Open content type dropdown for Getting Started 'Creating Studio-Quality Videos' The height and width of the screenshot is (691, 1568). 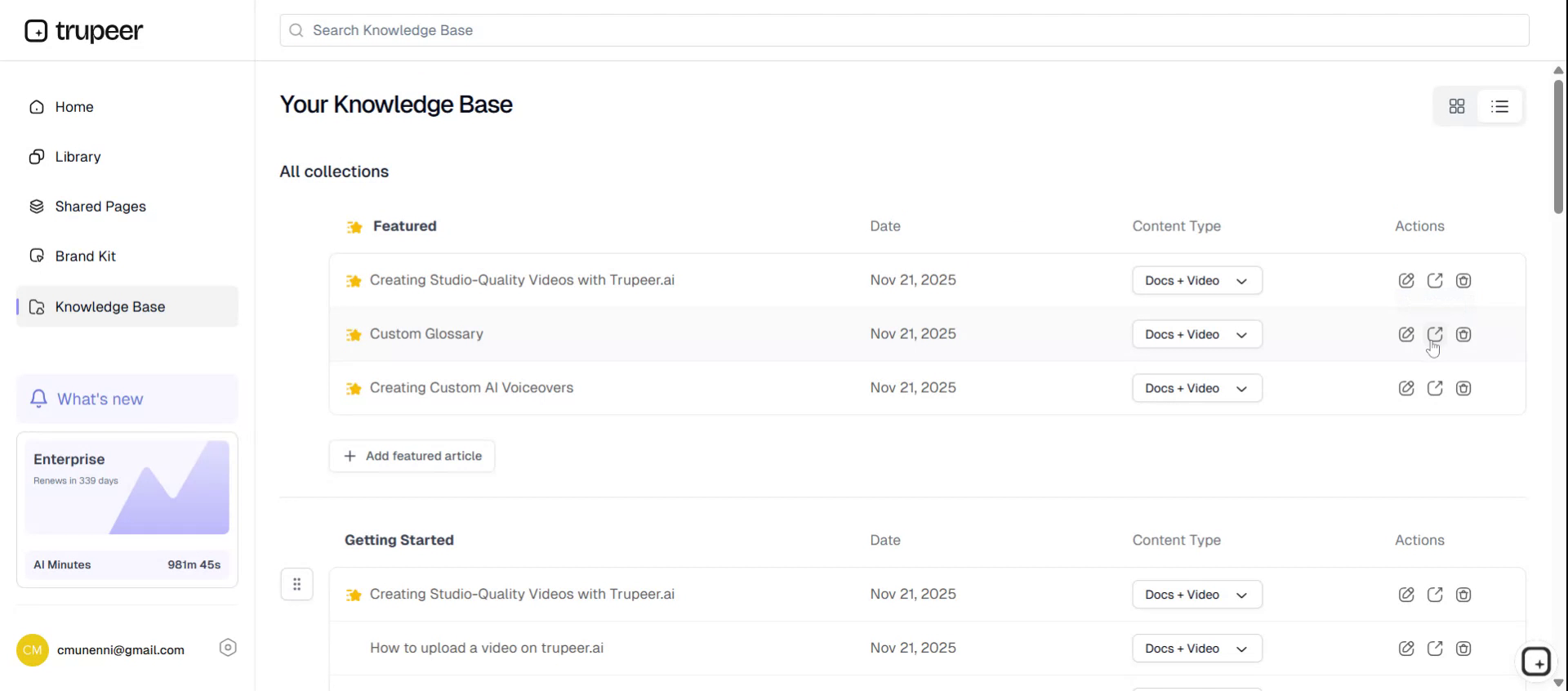[1197, 595]
